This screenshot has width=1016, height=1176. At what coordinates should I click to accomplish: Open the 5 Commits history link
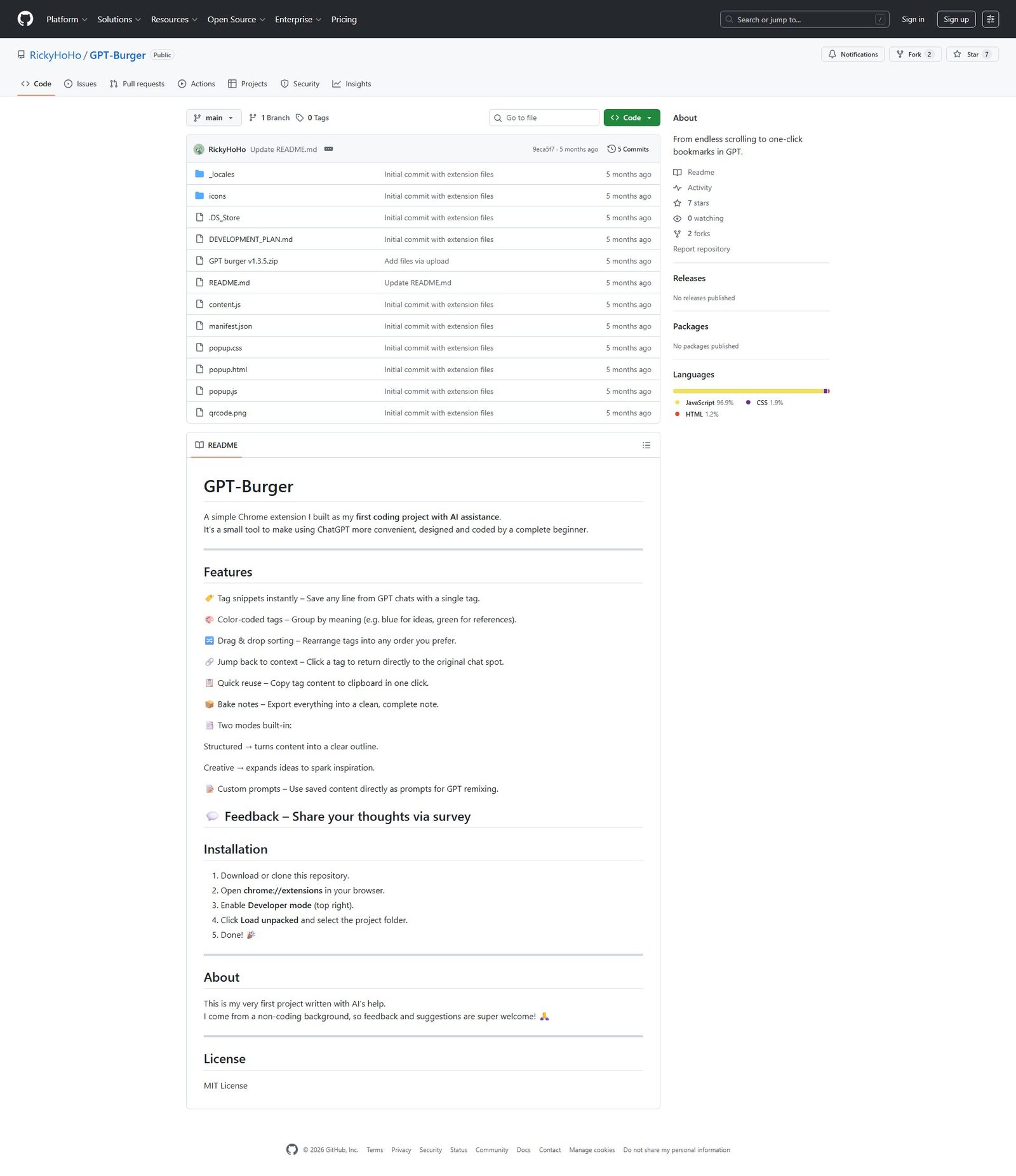pos(628,149)
